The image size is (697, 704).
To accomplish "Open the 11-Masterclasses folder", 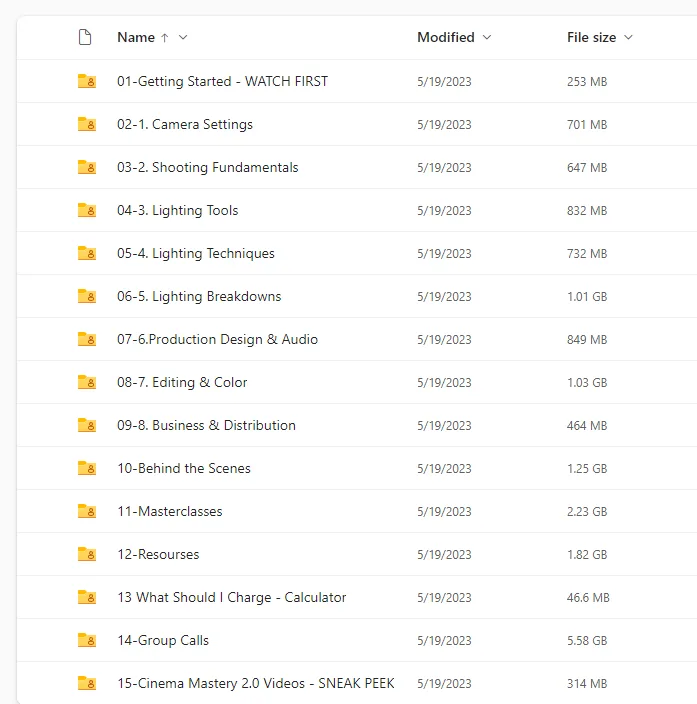I will pyautogui.click(x=169, y=511).
